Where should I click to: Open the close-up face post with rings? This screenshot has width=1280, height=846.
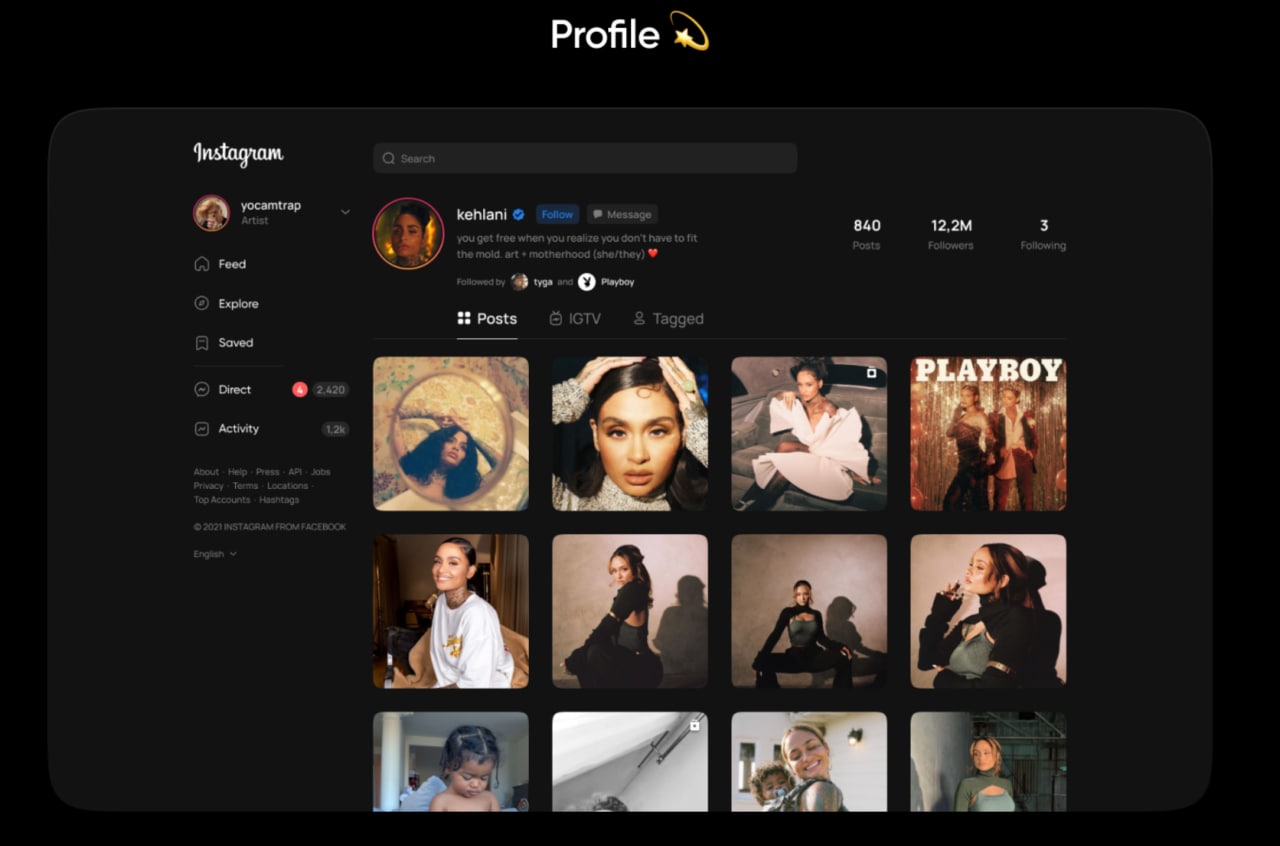pyautogui.click(x=630, y=434)
